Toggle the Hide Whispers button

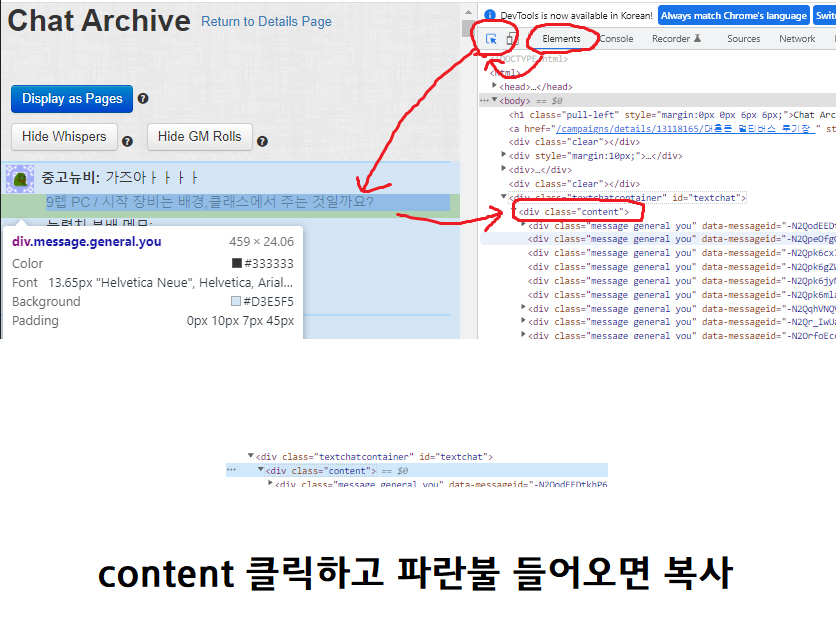65,137
